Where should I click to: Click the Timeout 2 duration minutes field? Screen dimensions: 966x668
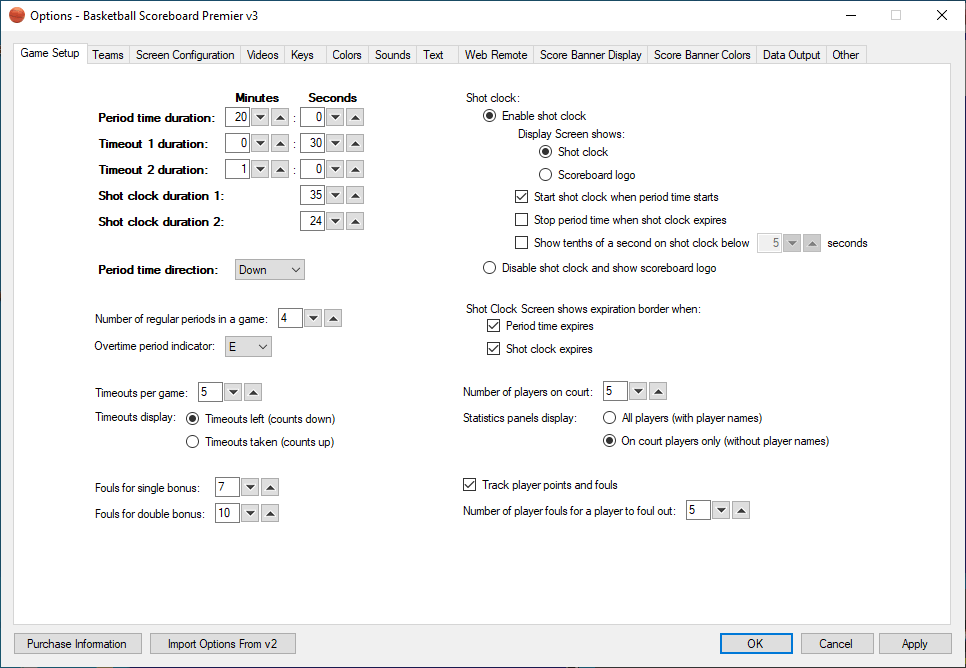237,169
